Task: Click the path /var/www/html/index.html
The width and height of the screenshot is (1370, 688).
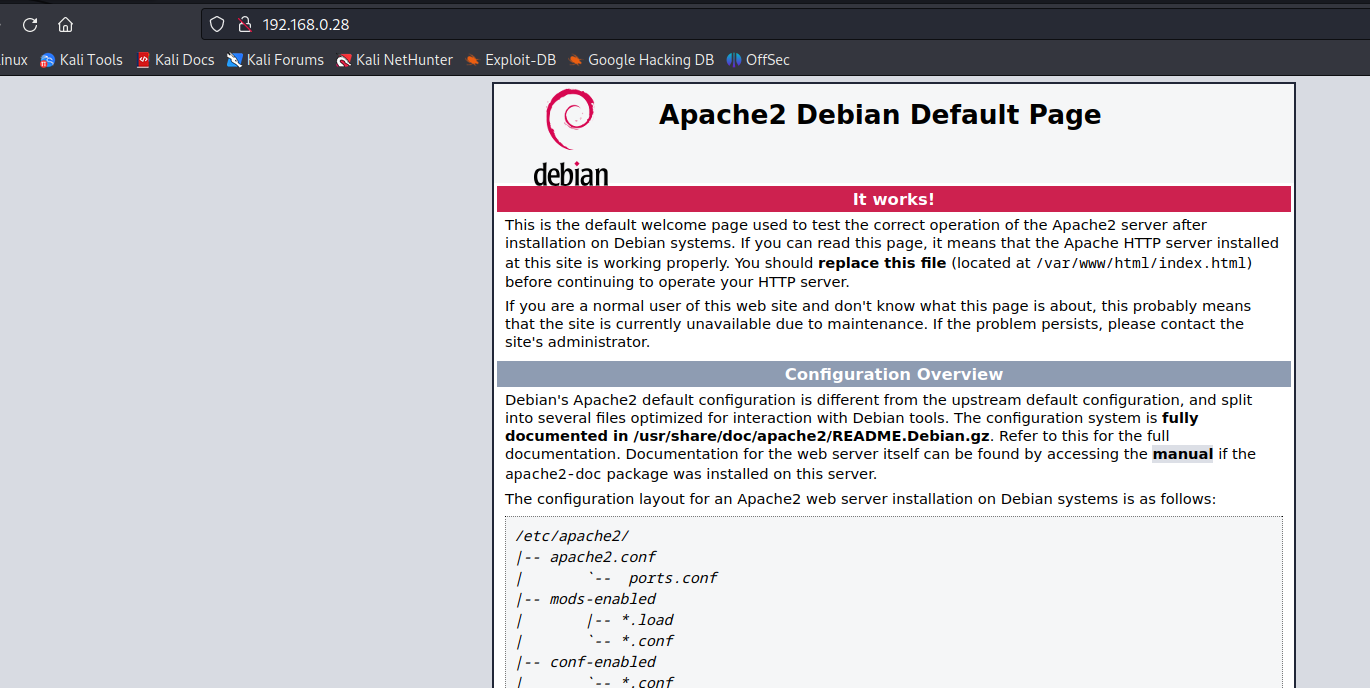Action: 1142,263
